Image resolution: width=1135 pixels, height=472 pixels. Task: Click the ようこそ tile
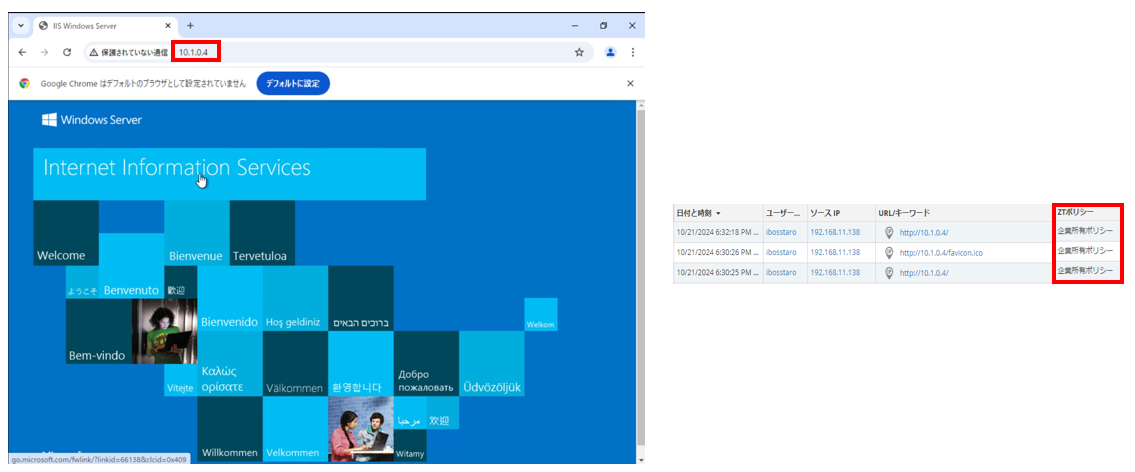click(x=82, y=282)
